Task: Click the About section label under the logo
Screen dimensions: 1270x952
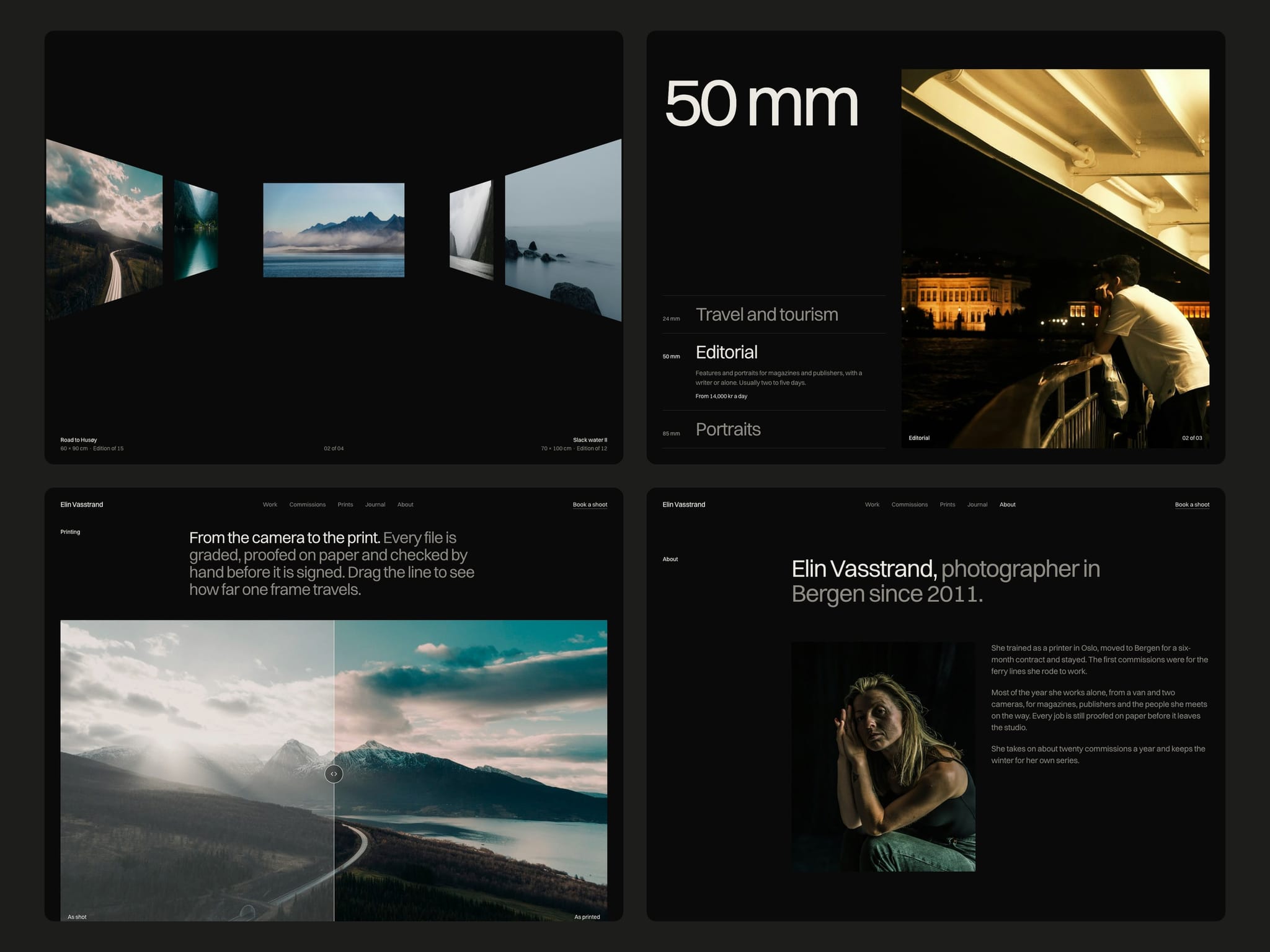Action: pyautogui.click(x=670, y=559)
